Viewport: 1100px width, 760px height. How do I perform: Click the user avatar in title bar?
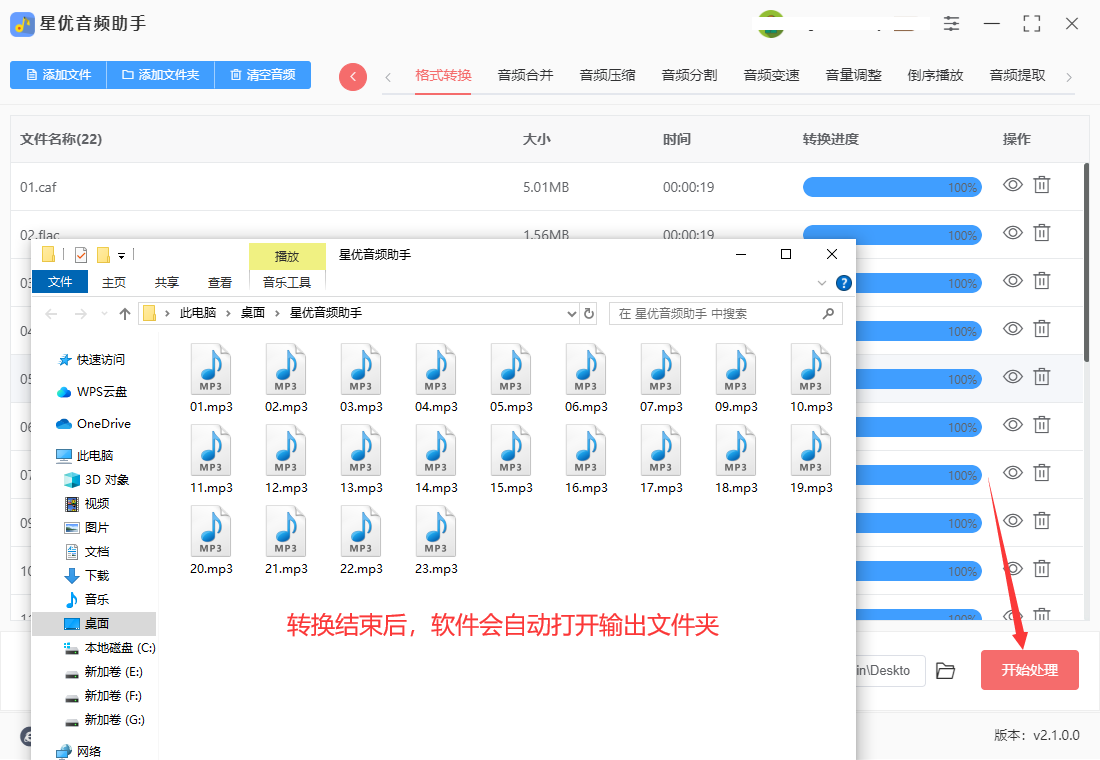click(771, 24)
